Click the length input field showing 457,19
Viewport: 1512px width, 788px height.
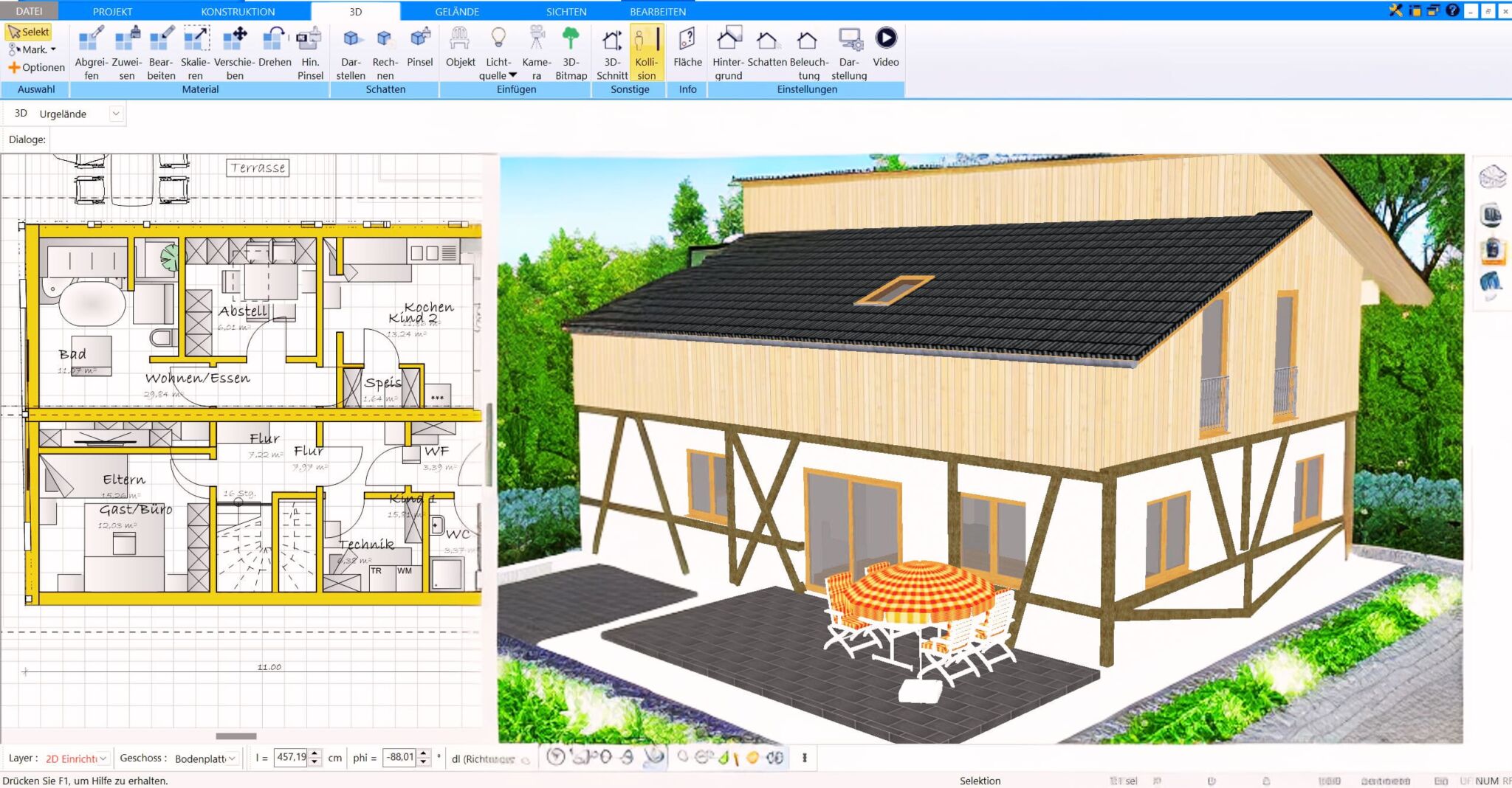(291, 757)
